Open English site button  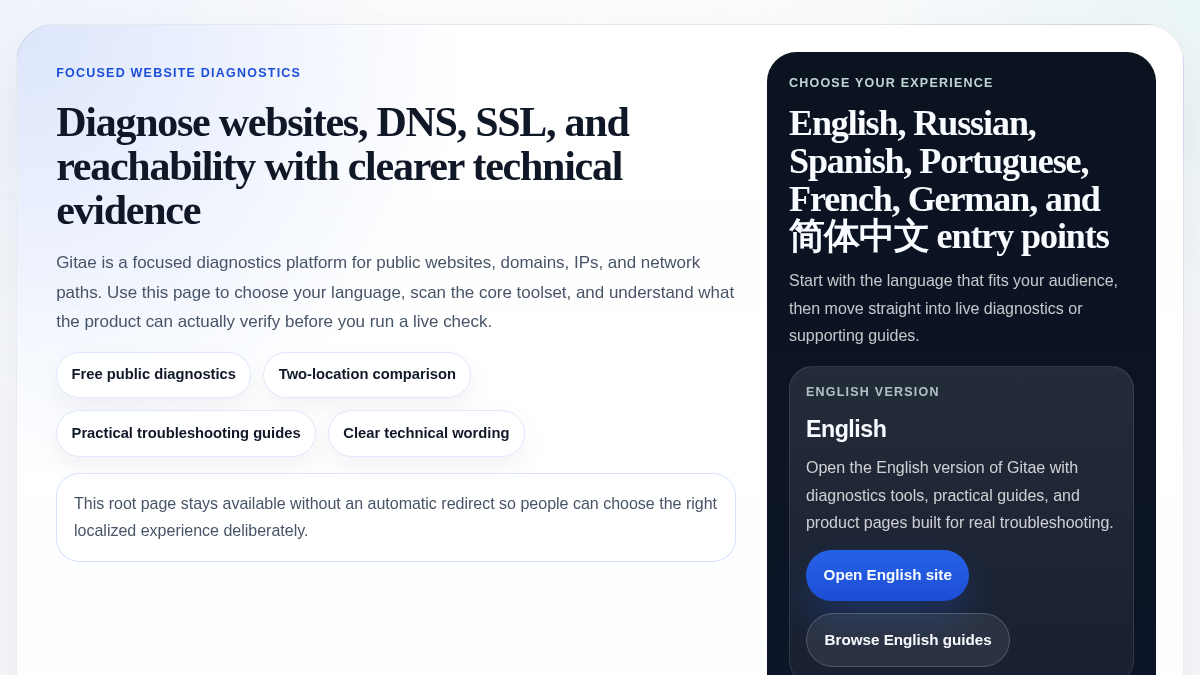click(x=887, y=575)
